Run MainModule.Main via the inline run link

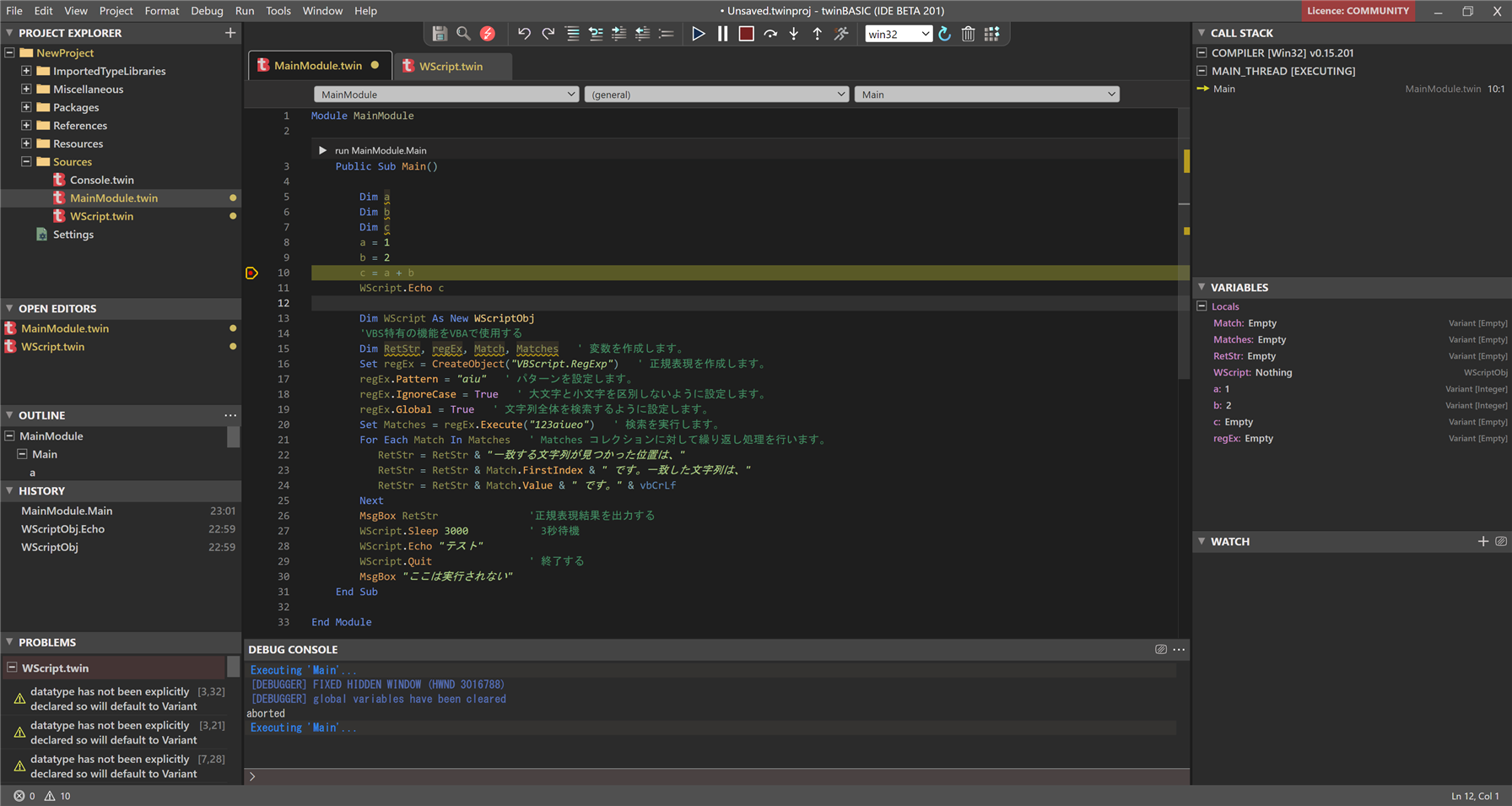click(x=374, y=149)
